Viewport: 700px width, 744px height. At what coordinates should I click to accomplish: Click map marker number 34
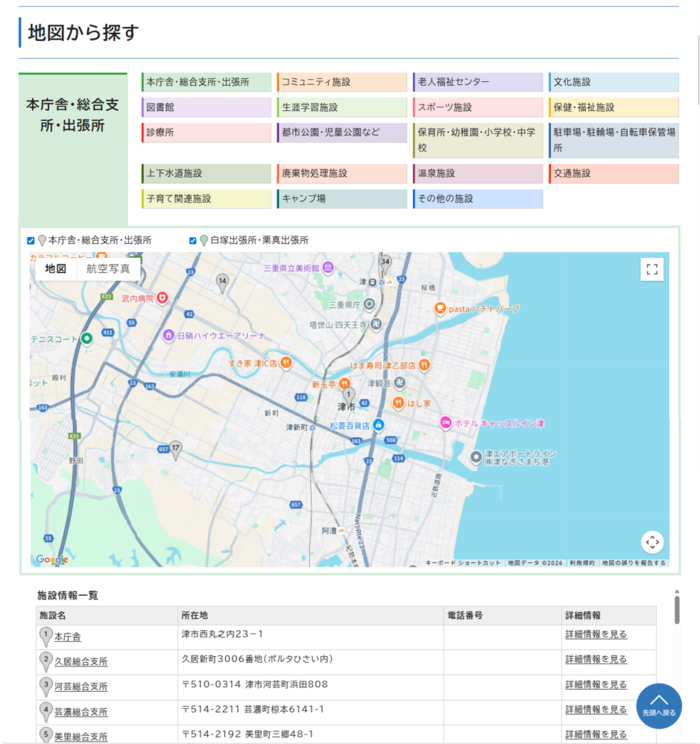tap(385, 264)
